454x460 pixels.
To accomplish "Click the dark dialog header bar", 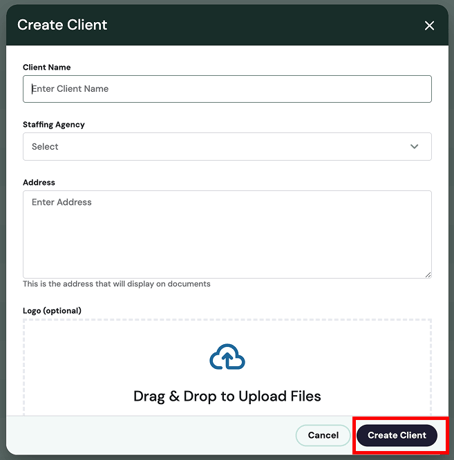I will point(227,25).
